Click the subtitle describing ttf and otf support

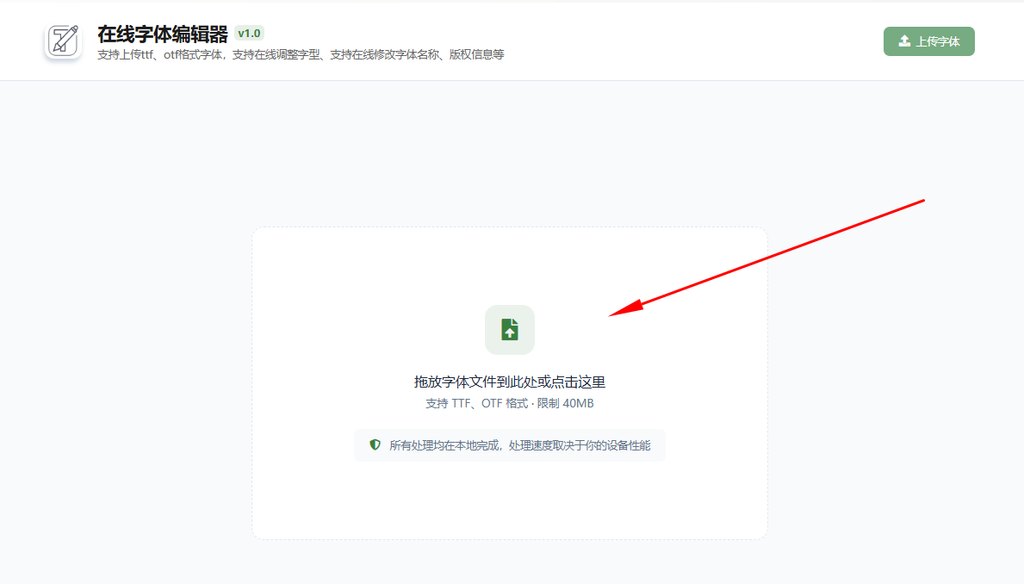point(299,54)
